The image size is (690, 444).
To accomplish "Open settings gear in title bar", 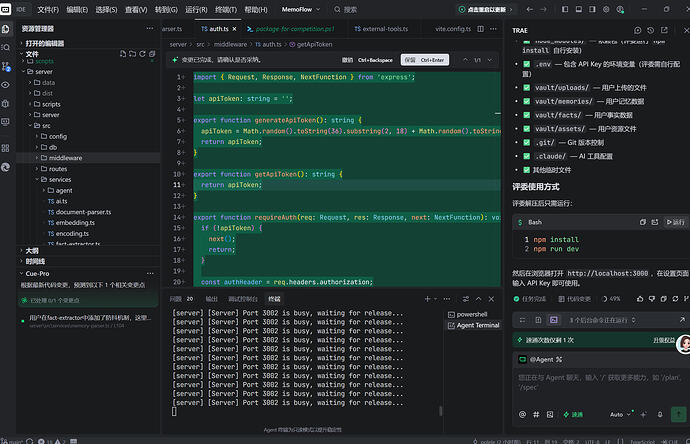I will [x=606, y=9].
